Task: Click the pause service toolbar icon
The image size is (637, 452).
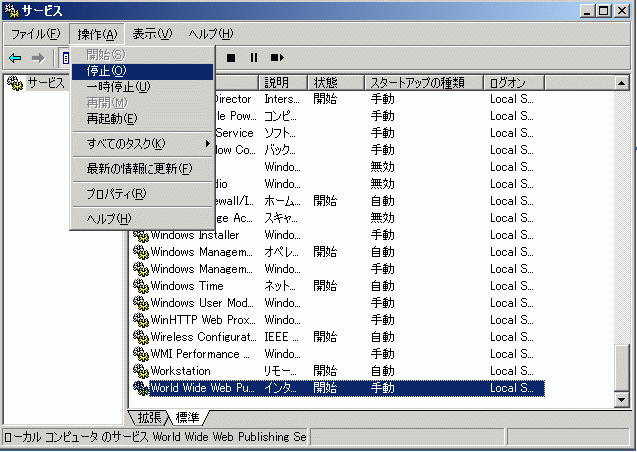Action: pos(254,58)
